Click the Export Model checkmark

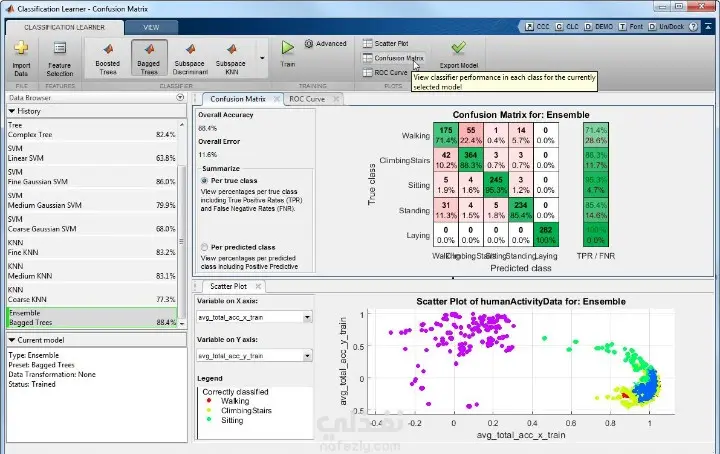(x=458, y=48)
